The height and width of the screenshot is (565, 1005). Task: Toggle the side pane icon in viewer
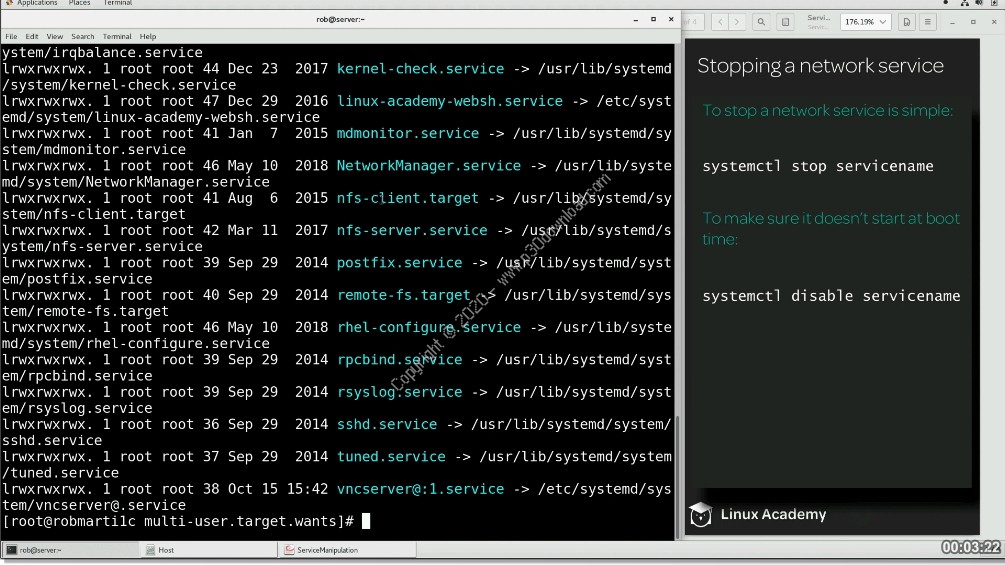pyautogui.click(x=787, y=21)
